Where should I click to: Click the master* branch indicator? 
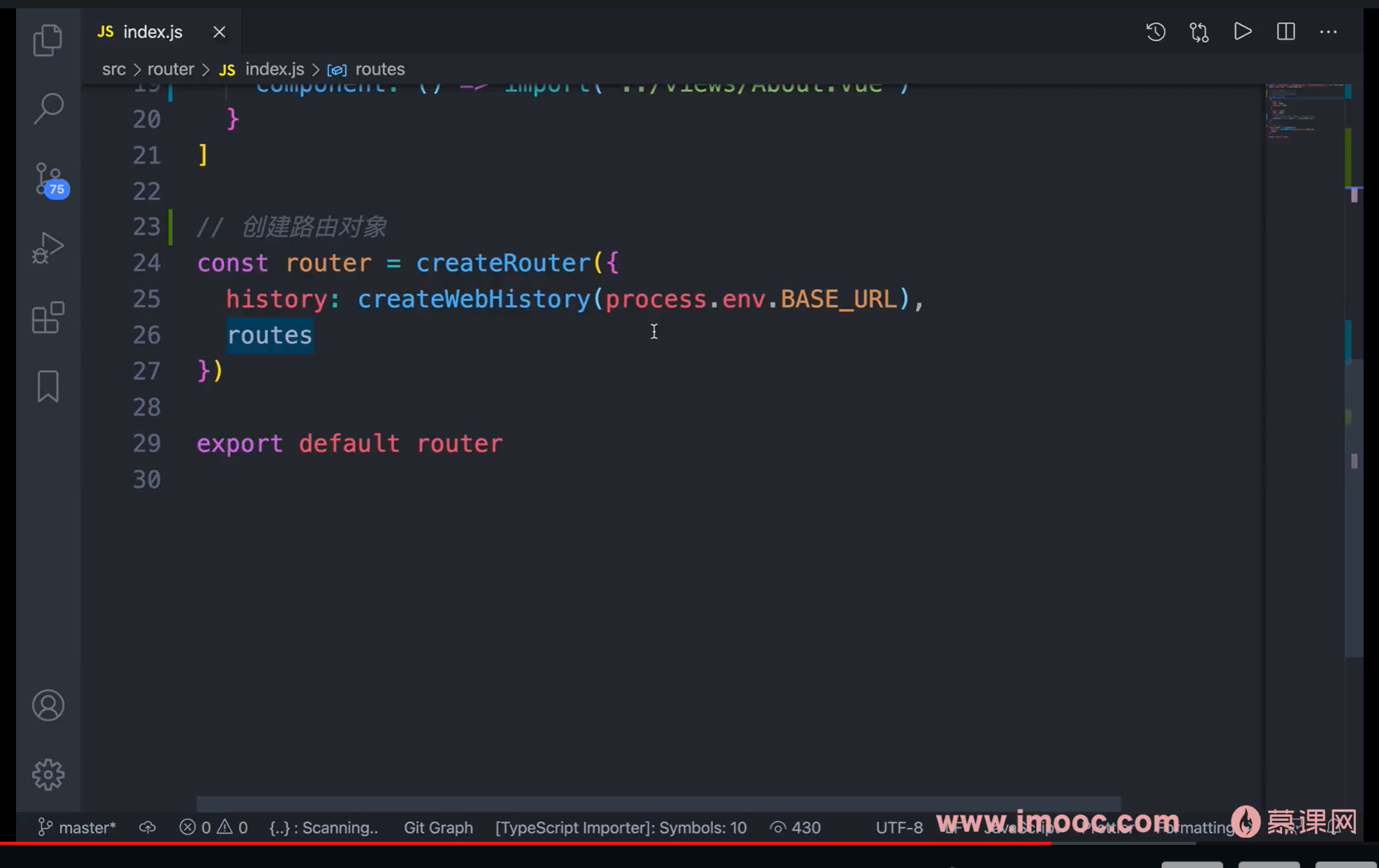pos(78,828)
